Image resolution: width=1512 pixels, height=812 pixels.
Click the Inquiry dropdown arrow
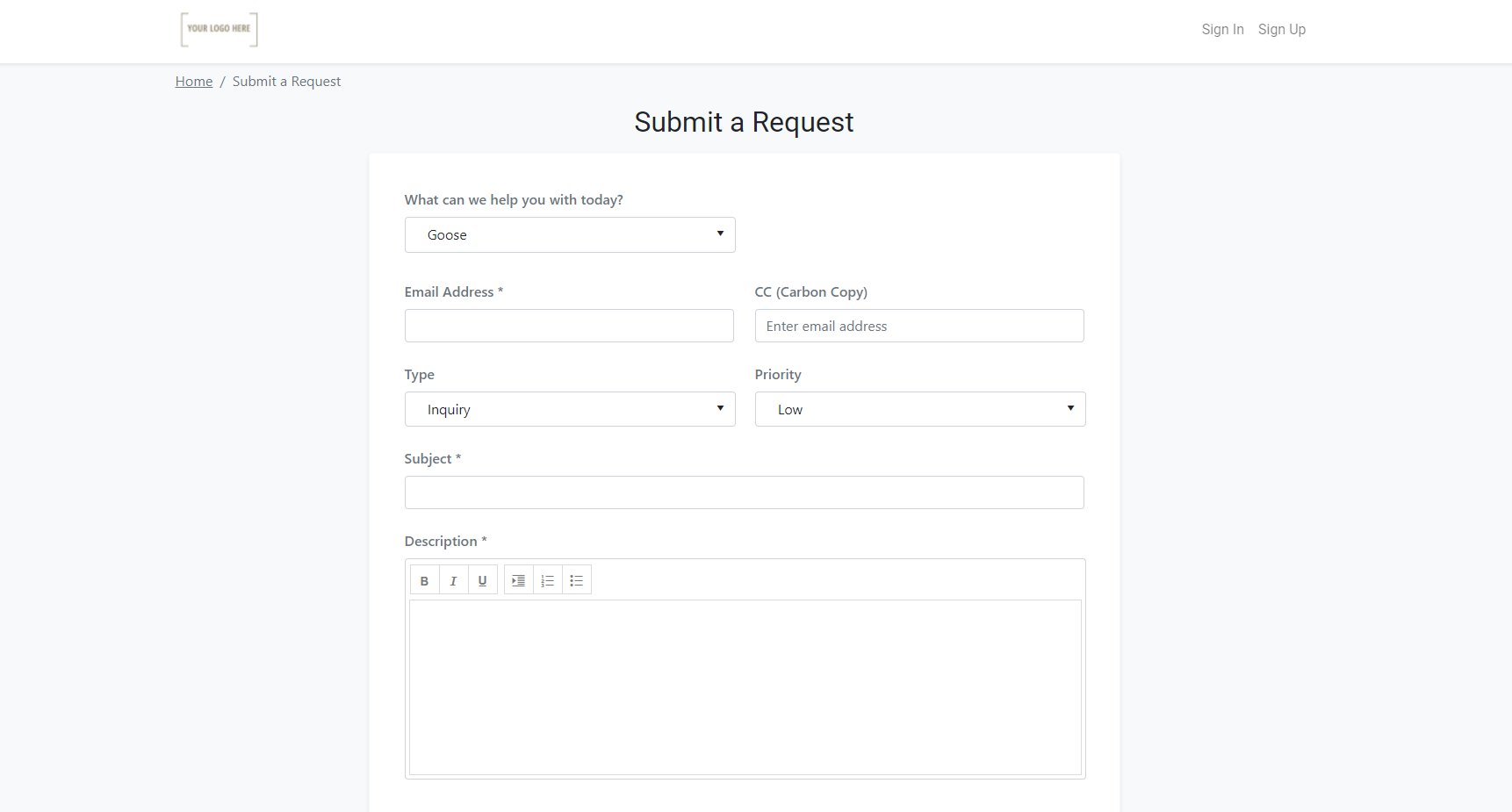[x=720, y=408]
